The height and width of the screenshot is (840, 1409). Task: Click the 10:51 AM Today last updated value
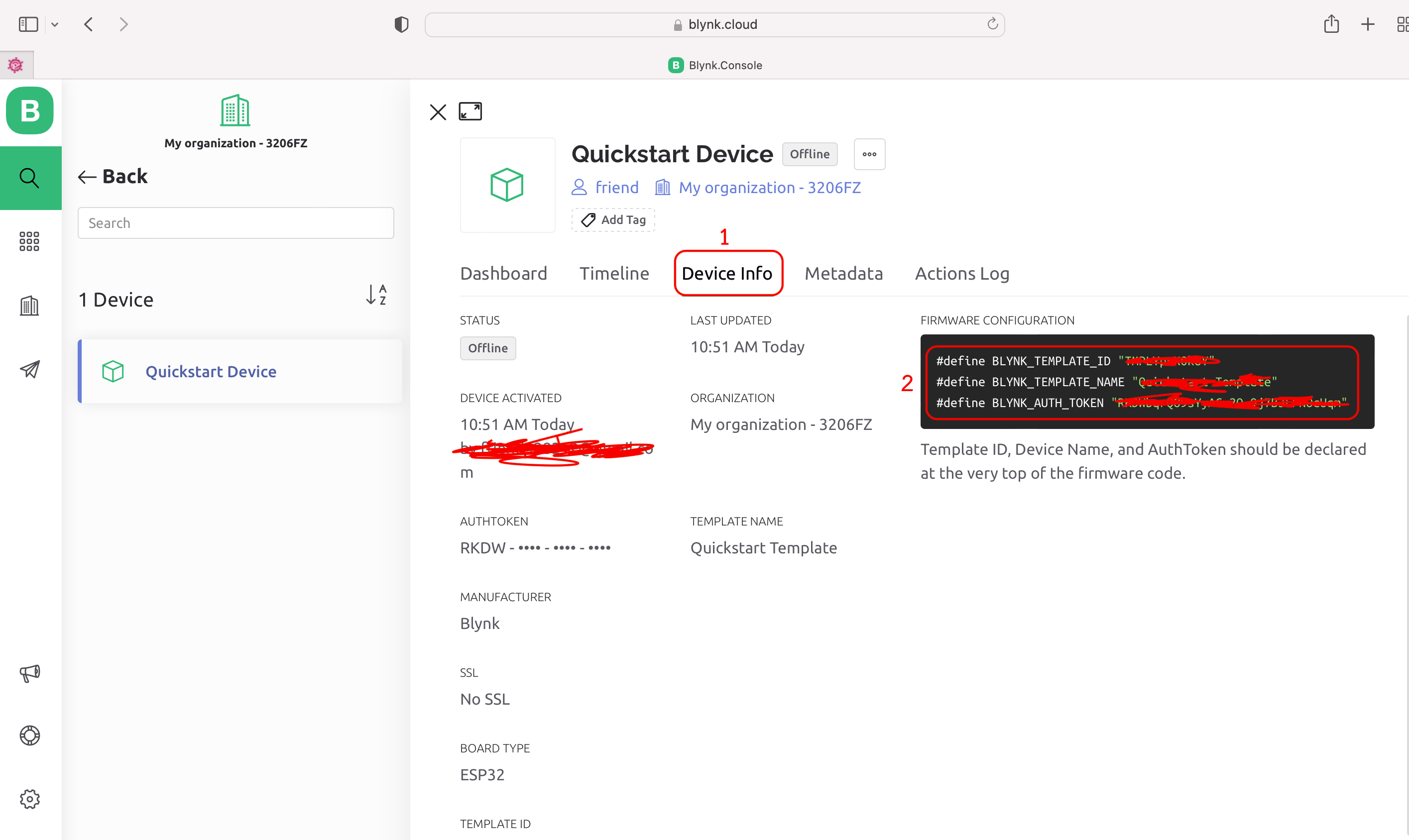(x=747, y=347)
